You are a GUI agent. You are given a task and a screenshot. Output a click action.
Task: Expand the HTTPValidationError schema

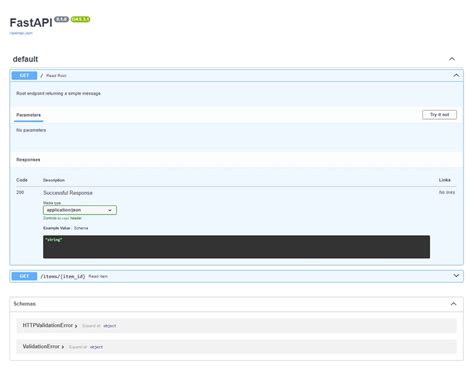[x=50, y=325]
